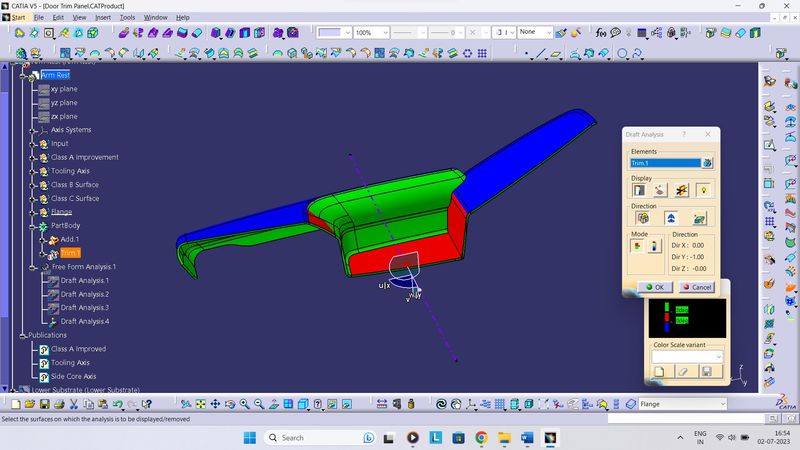Viewport: 800px width, 450px height.
Task: Click Cancel in Draft Analysis dialog
Action: tap(697, 287)
